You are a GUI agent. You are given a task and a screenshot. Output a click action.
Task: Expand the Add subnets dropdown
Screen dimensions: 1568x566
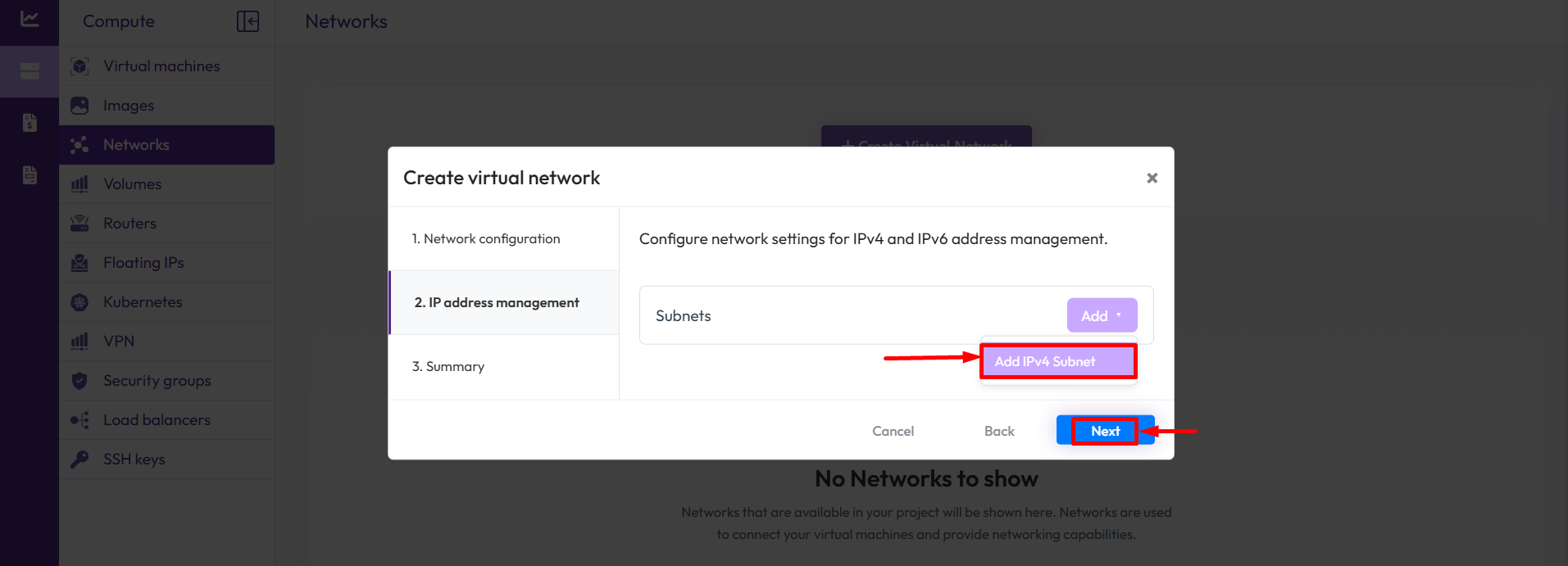coord(1102,315)
